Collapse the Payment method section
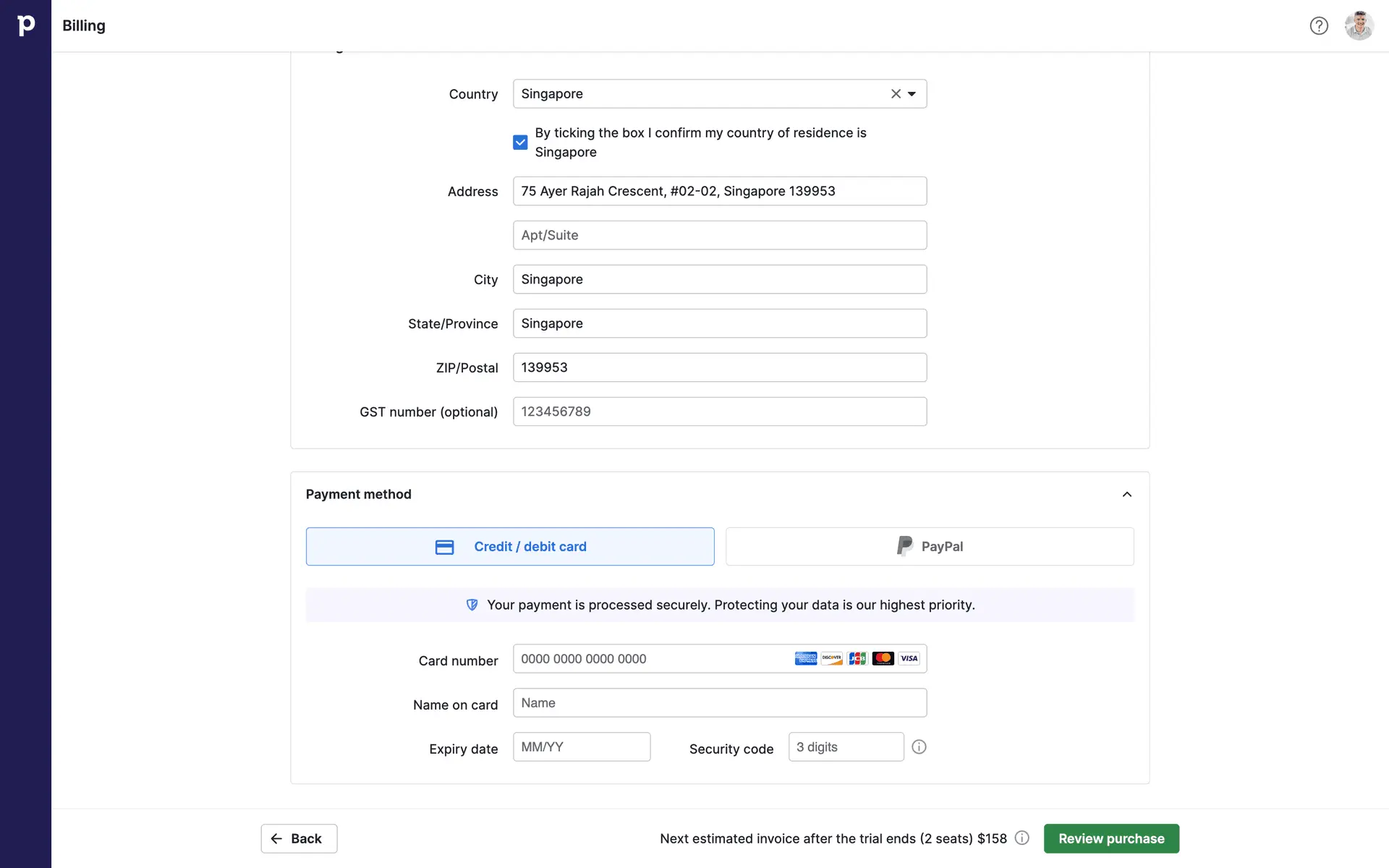The image size is (1389, 868). (x=1126, y=495)
